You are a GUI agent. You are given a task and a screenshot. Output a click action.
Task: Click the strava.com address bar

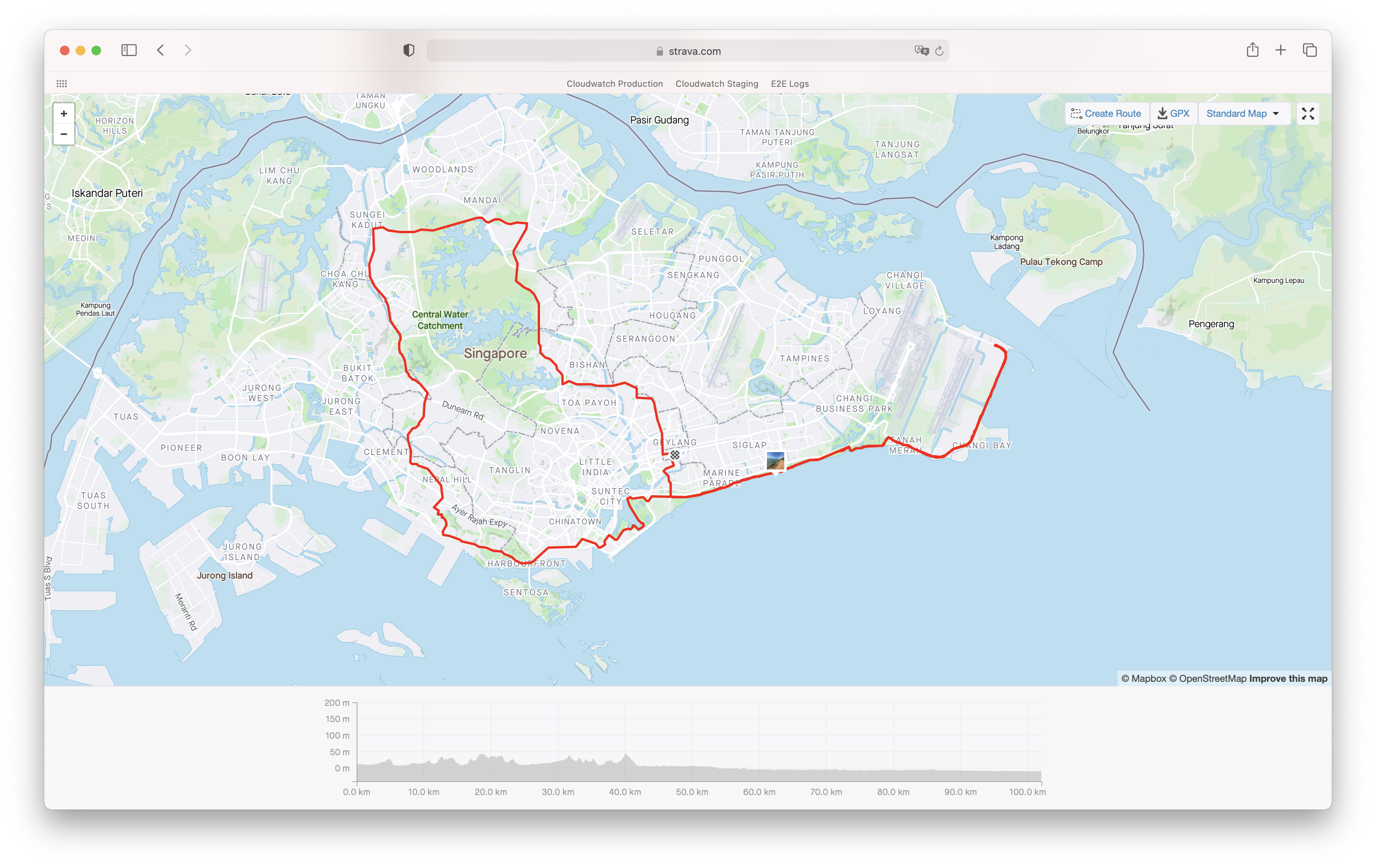[688, 51]
